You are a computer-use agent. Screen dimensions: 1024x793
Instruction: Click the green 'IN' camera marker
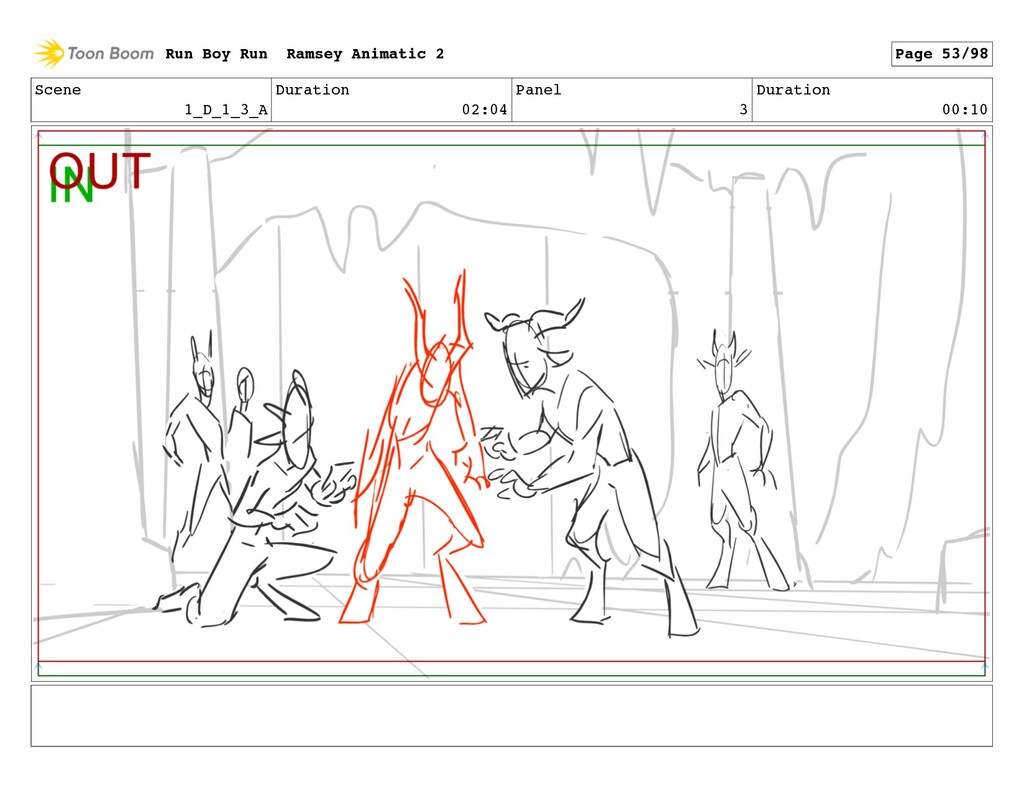pos(71,186)
